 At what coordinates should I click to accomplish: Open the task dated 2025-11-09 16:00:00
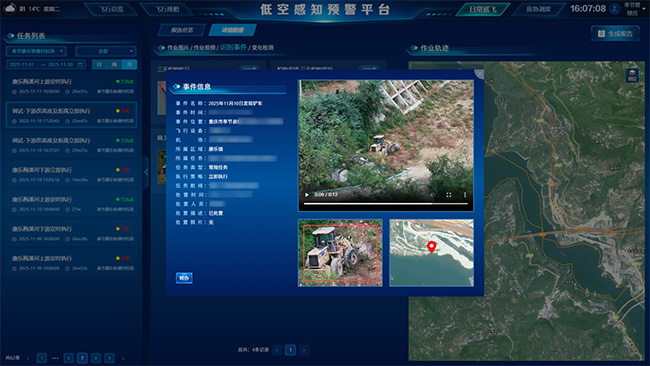[x=72, y=233]
